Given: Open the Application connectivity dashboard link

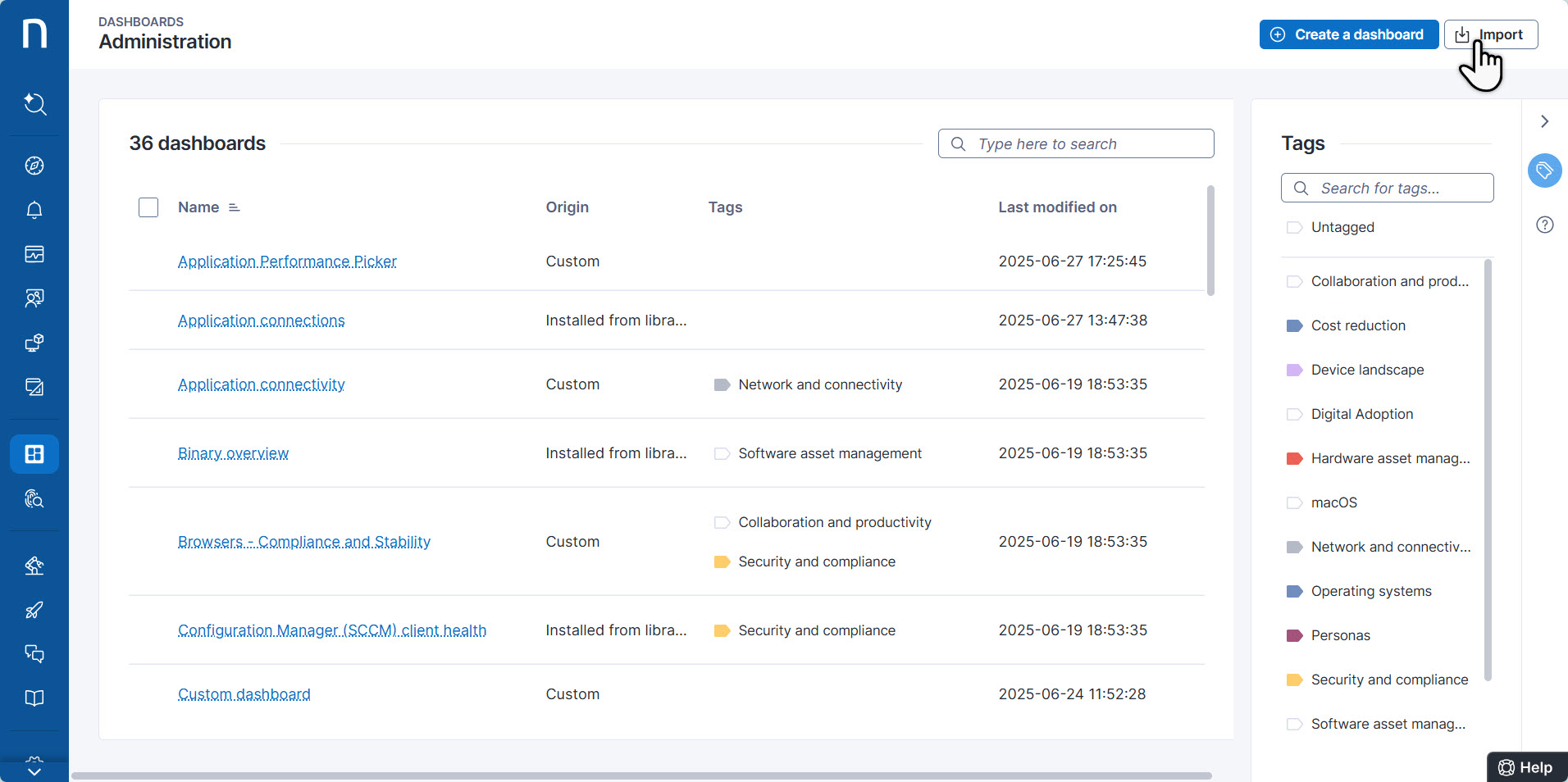Looking at the screenshot, I should point(261,384).
